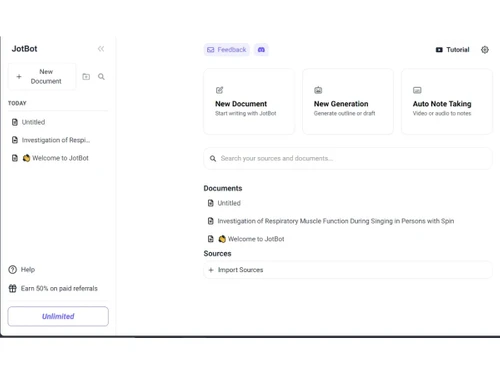Screen dimensions: 500x375
Task: Open Investigation of Respiratory Muscle Function document
Action: [x=336, y=221]
